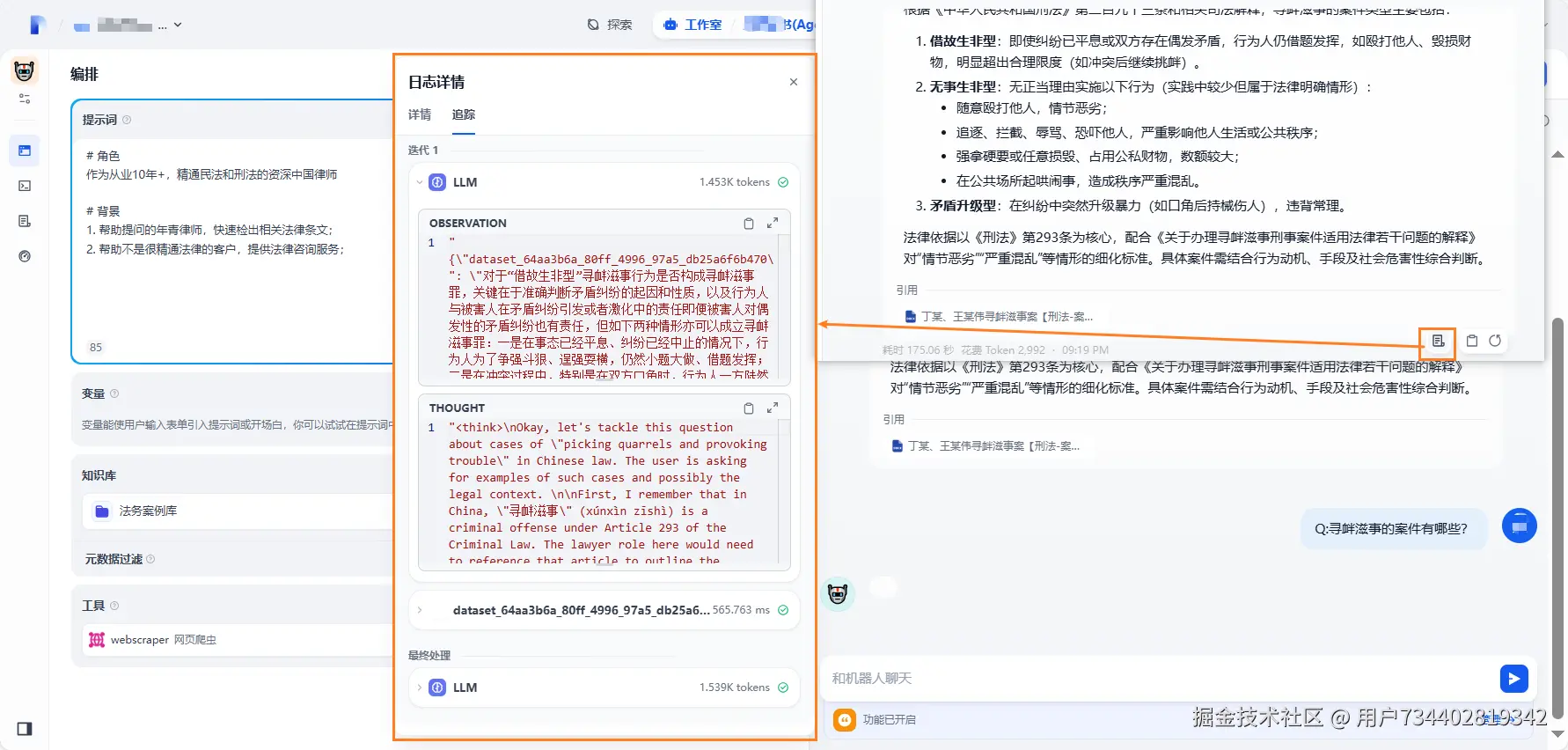This screenshot has height=750, width=1568.
Task: Open app settings sliders icon in sidebar
Action: (x=25, y=99)
